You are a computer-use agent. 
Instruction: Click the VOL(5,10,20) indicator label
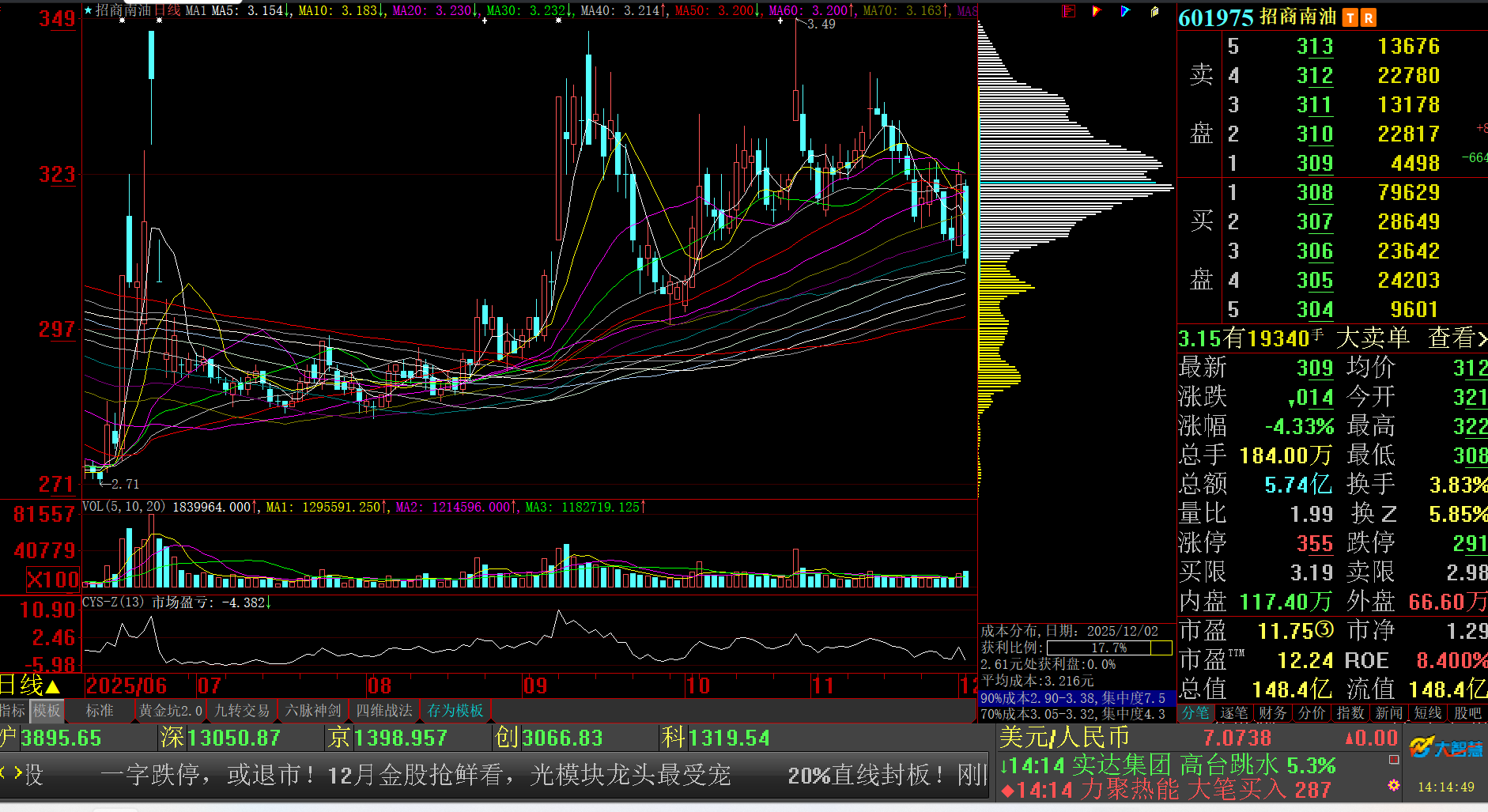pos(124,507)
